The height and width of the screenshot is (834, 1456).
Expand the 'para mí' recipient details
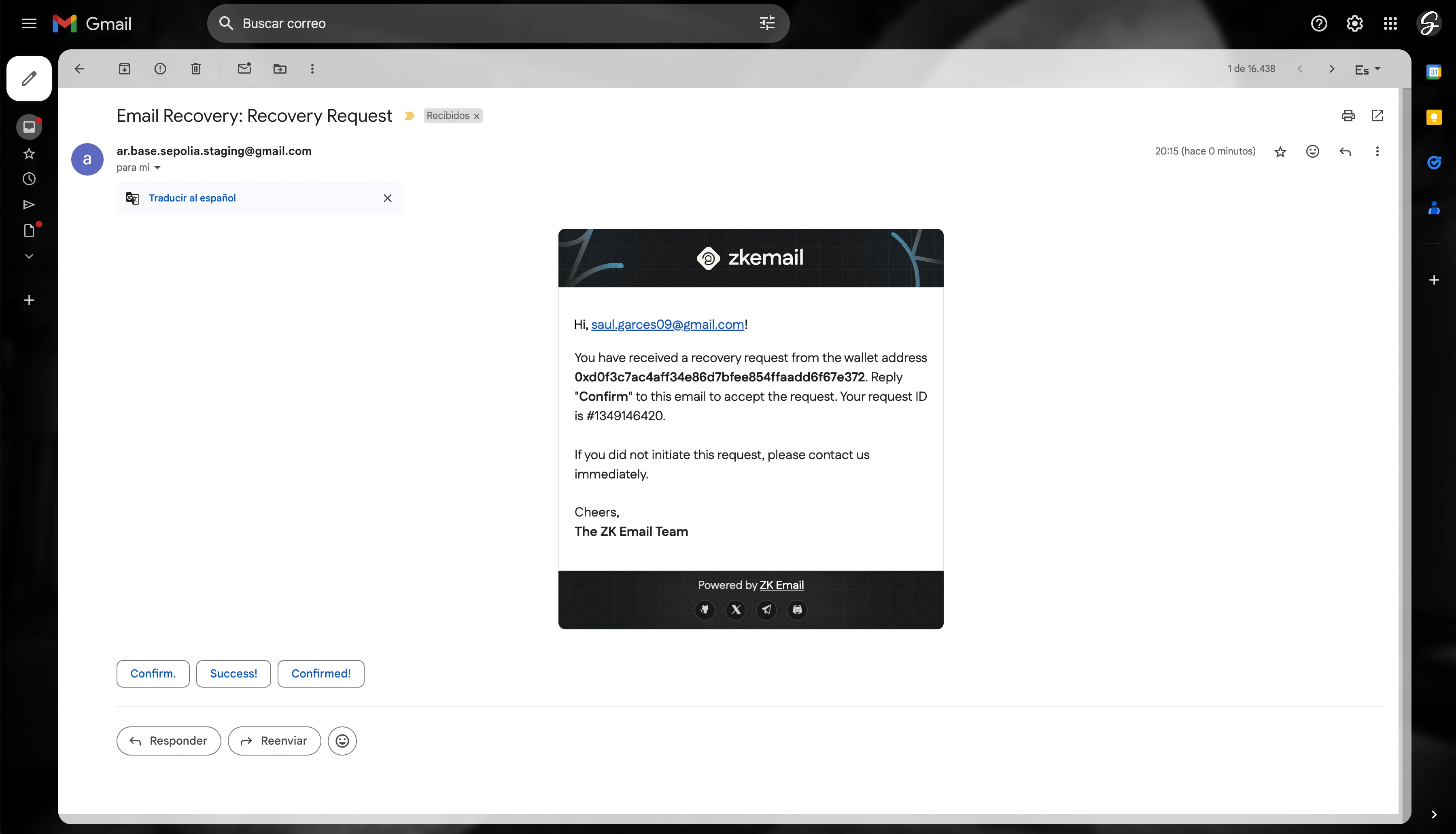pos(157,168)
